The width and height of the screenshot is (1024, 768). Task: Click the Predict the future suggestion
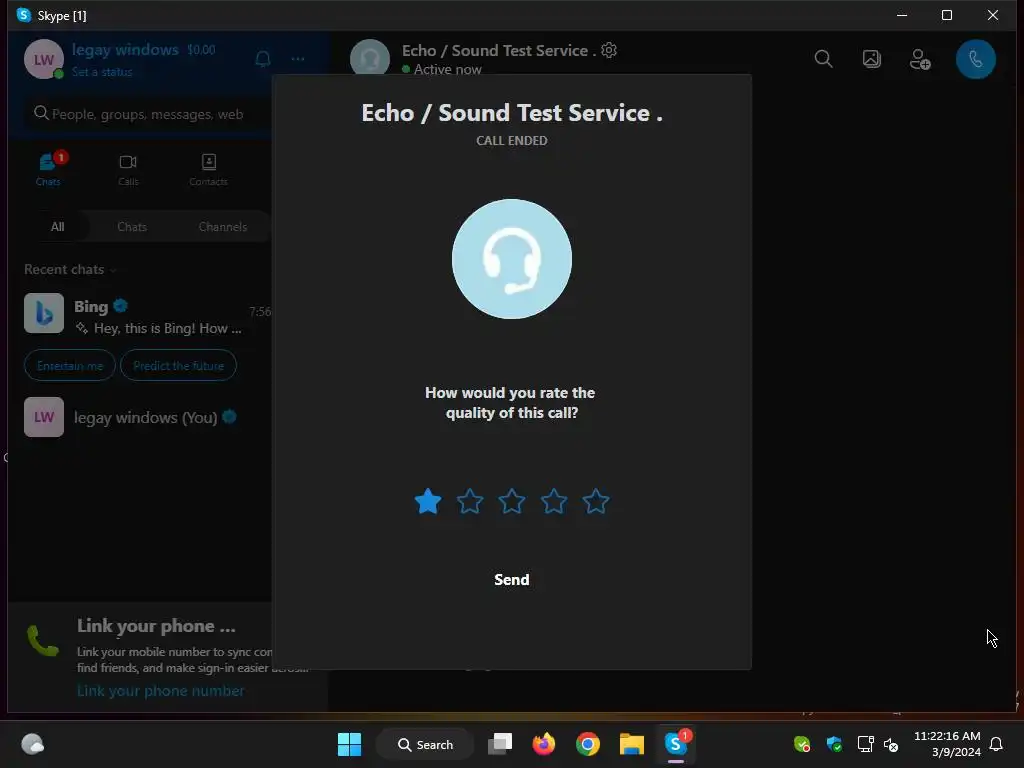tap(178, 366)
